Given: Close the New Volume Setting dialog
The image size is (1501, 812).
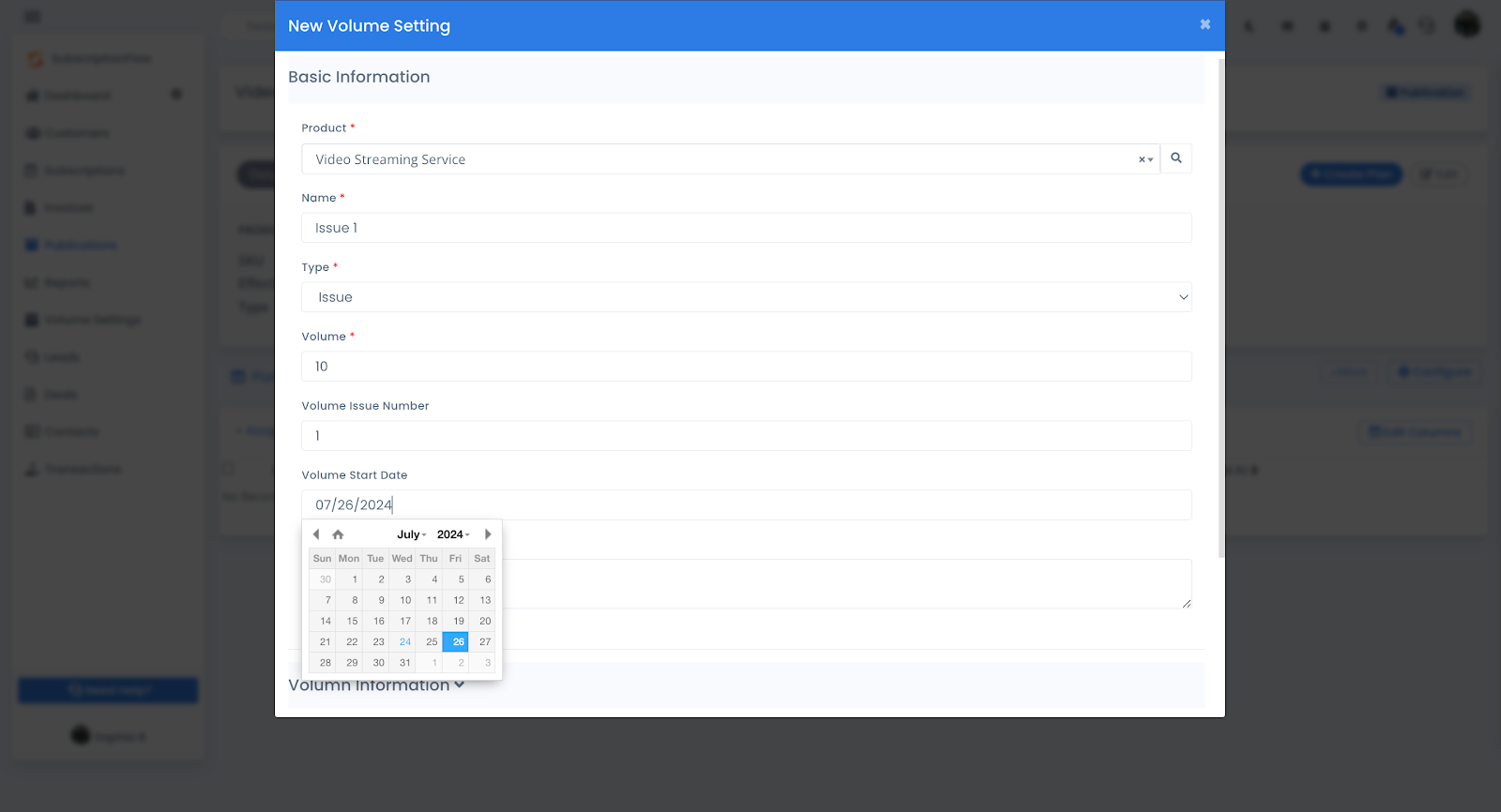Looking at the screenshot, I should pos(1205,24).
